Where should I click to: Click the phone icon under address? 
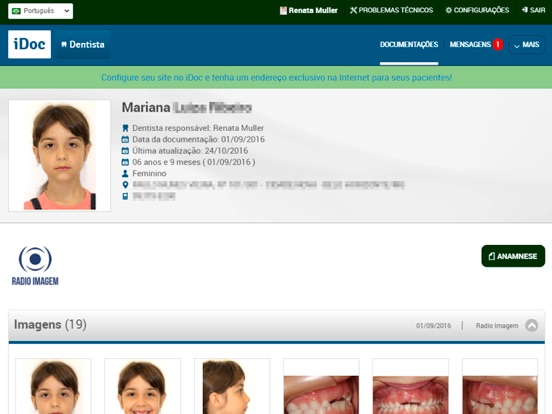[125, 196]
